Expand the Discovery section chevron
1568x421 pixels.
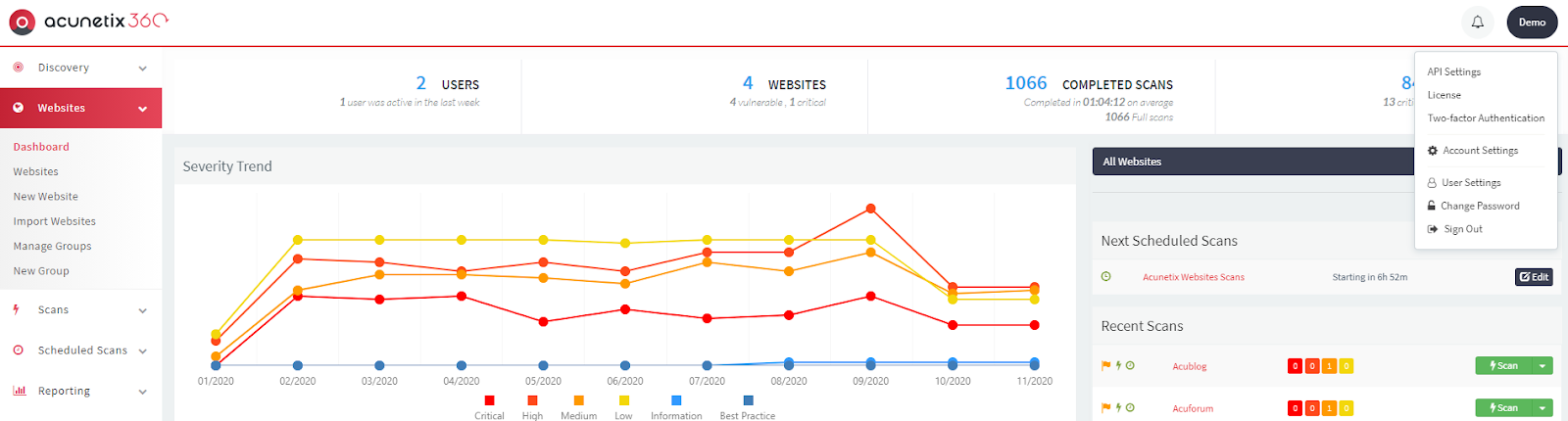tap(142, 69)
